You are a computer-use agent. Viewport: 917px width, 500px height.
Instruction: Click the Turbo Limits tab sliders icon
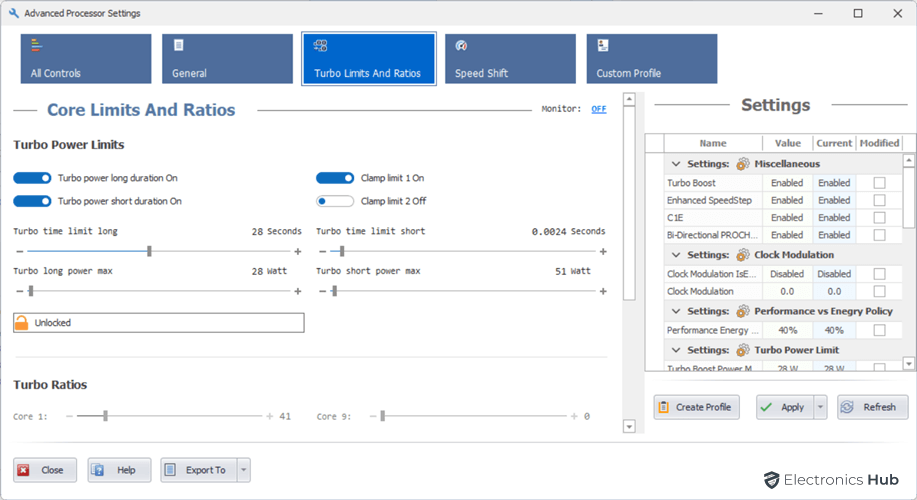[x=320, y=45]
